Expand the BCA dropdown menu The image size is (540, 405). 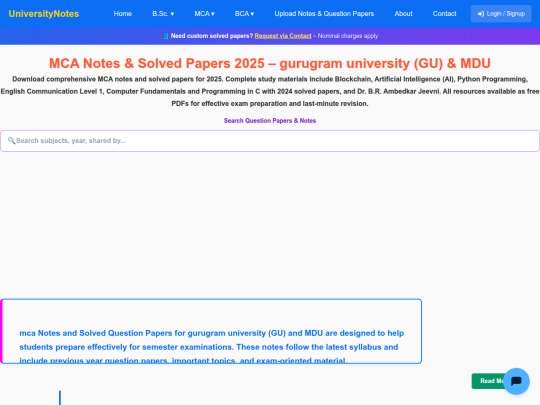coord(244,14)
